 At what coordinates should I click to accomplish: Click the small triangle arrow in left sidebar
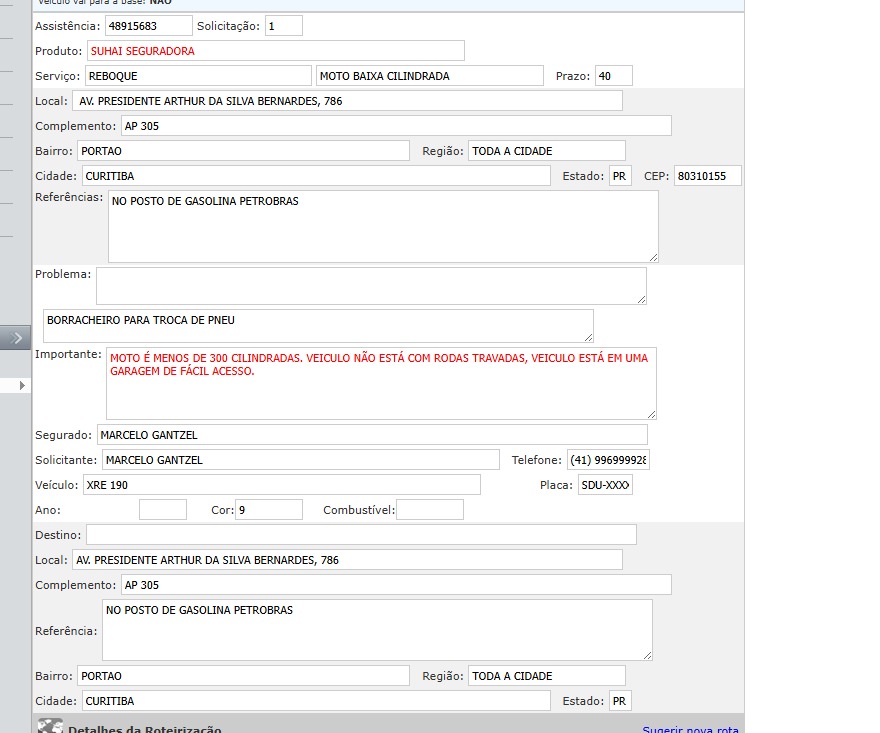22,385
